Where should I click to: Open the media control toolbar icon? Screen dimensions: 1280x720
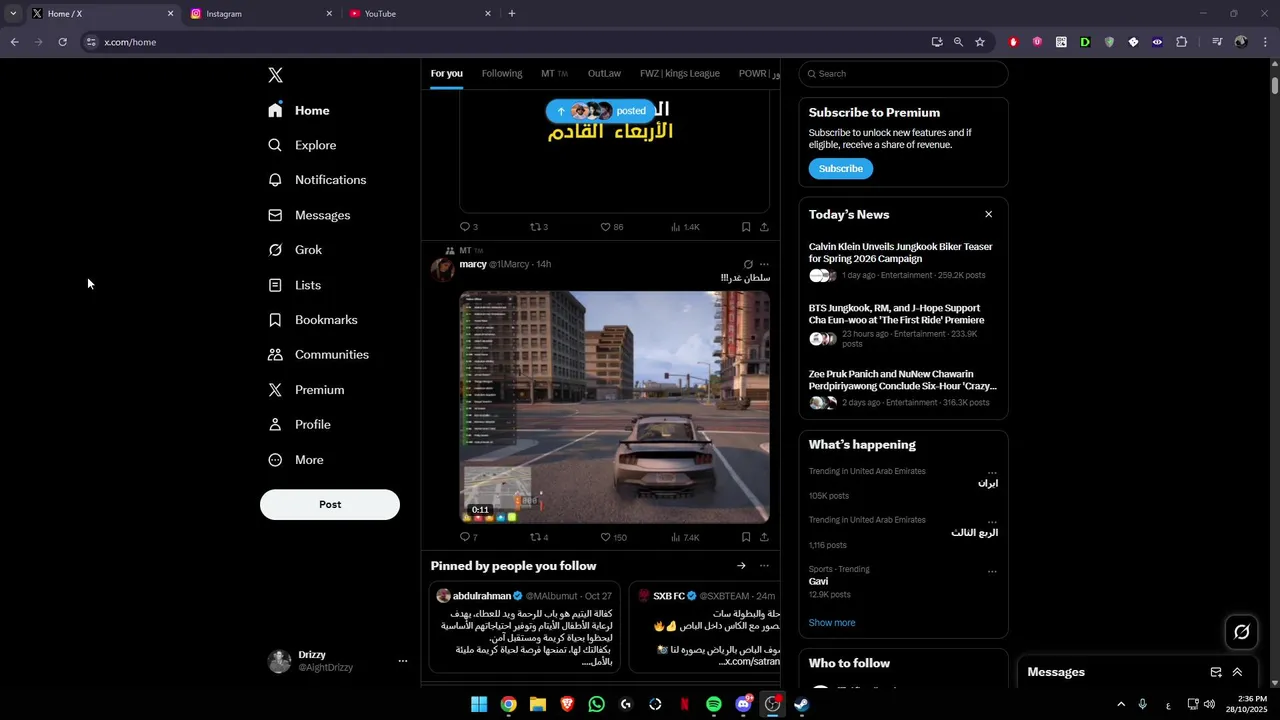tap(1216, 42)
